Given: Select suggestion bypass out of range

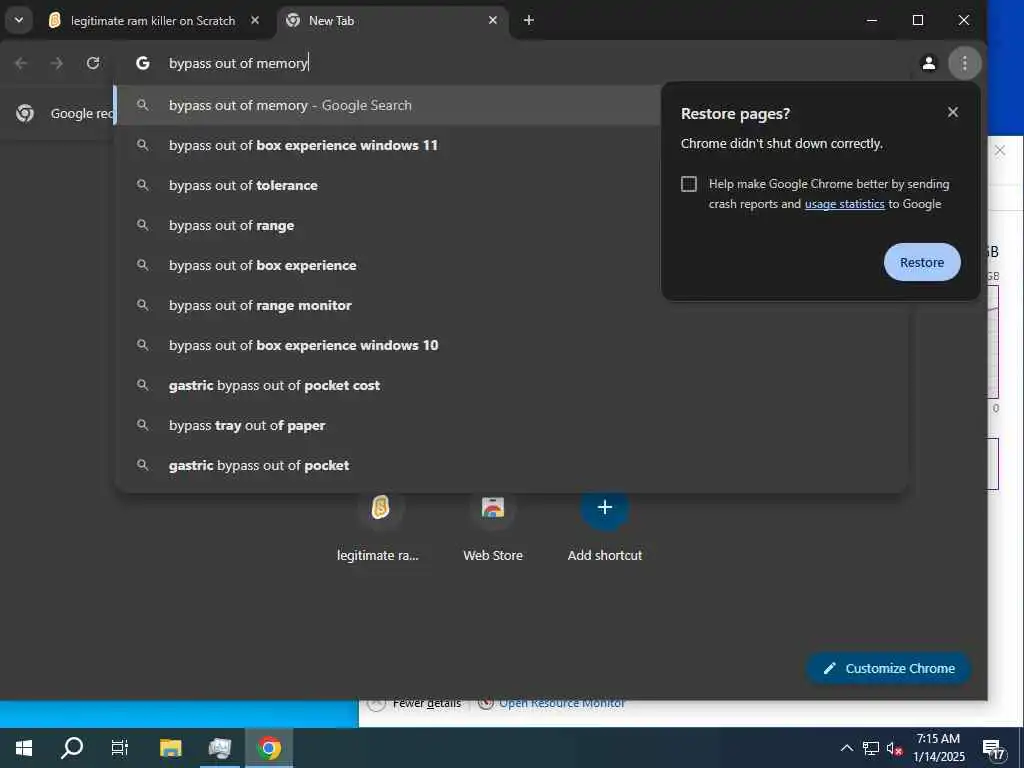Looking at the screenshot, I should tap(389, 225).
